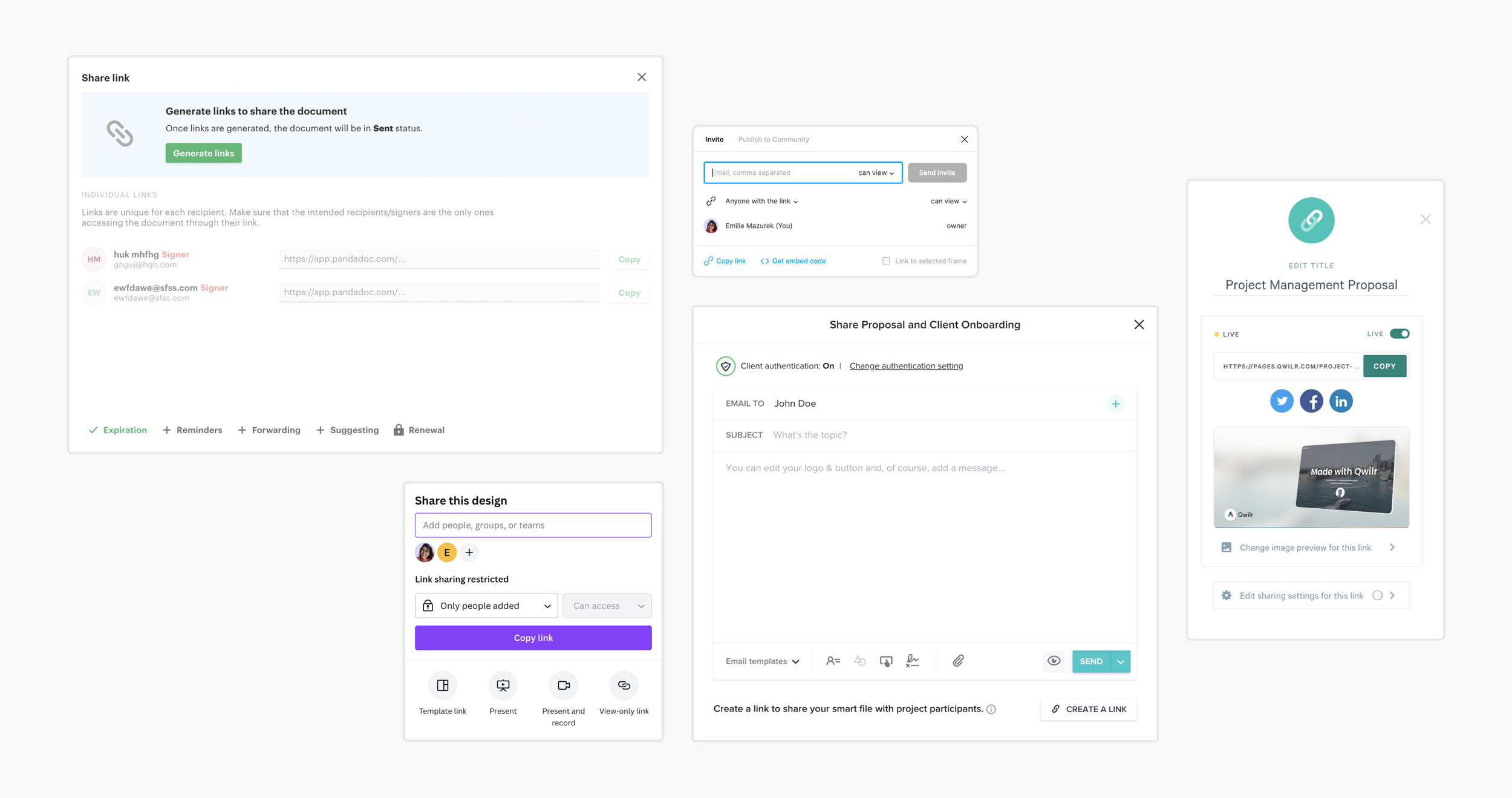Viewport: 1512px width, 798px height.
Task: Click the green Generate links button
Action: (x=203, y=153)
